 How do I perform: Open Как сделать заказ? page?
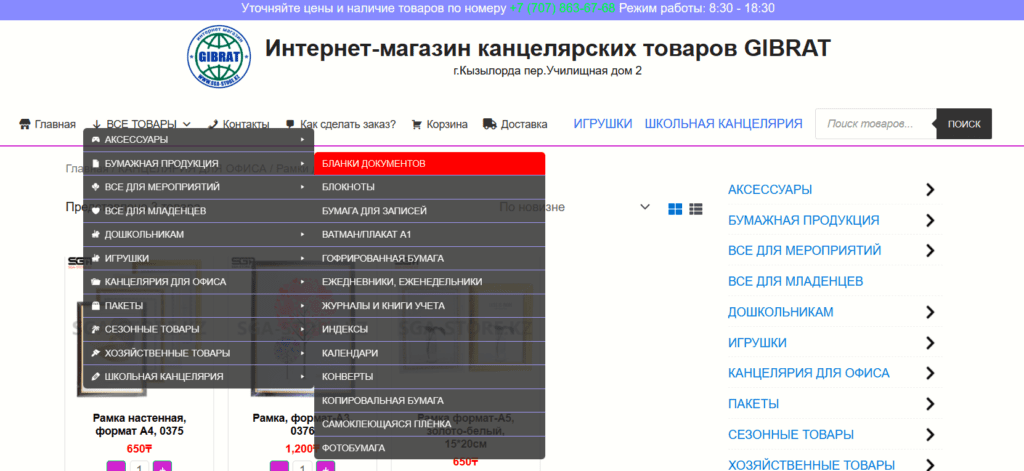coord(341,124)
